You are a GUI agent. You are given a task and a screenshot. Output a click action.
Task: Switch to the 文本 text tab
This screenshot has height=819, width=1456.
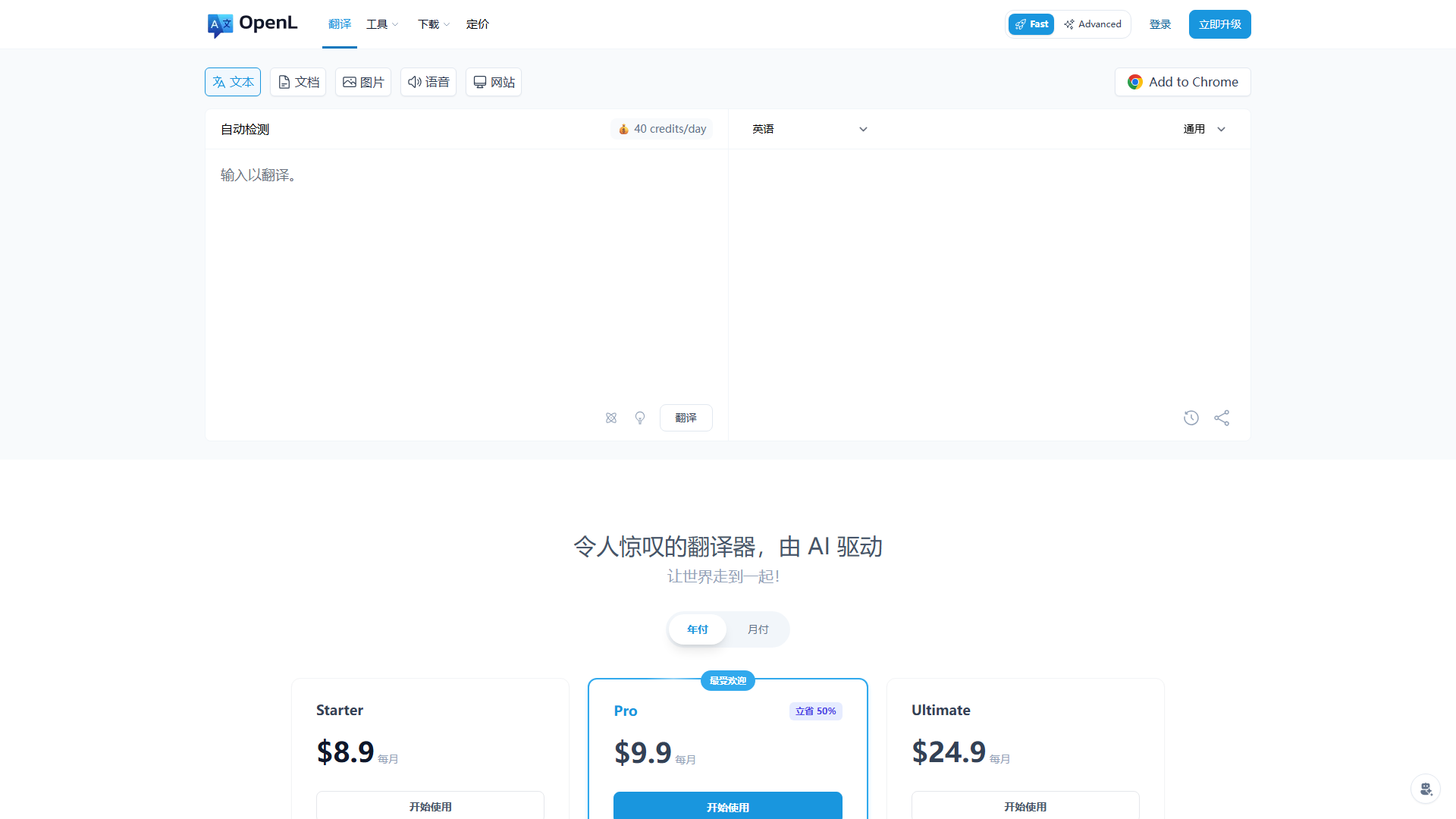click(x=233, y=82)
